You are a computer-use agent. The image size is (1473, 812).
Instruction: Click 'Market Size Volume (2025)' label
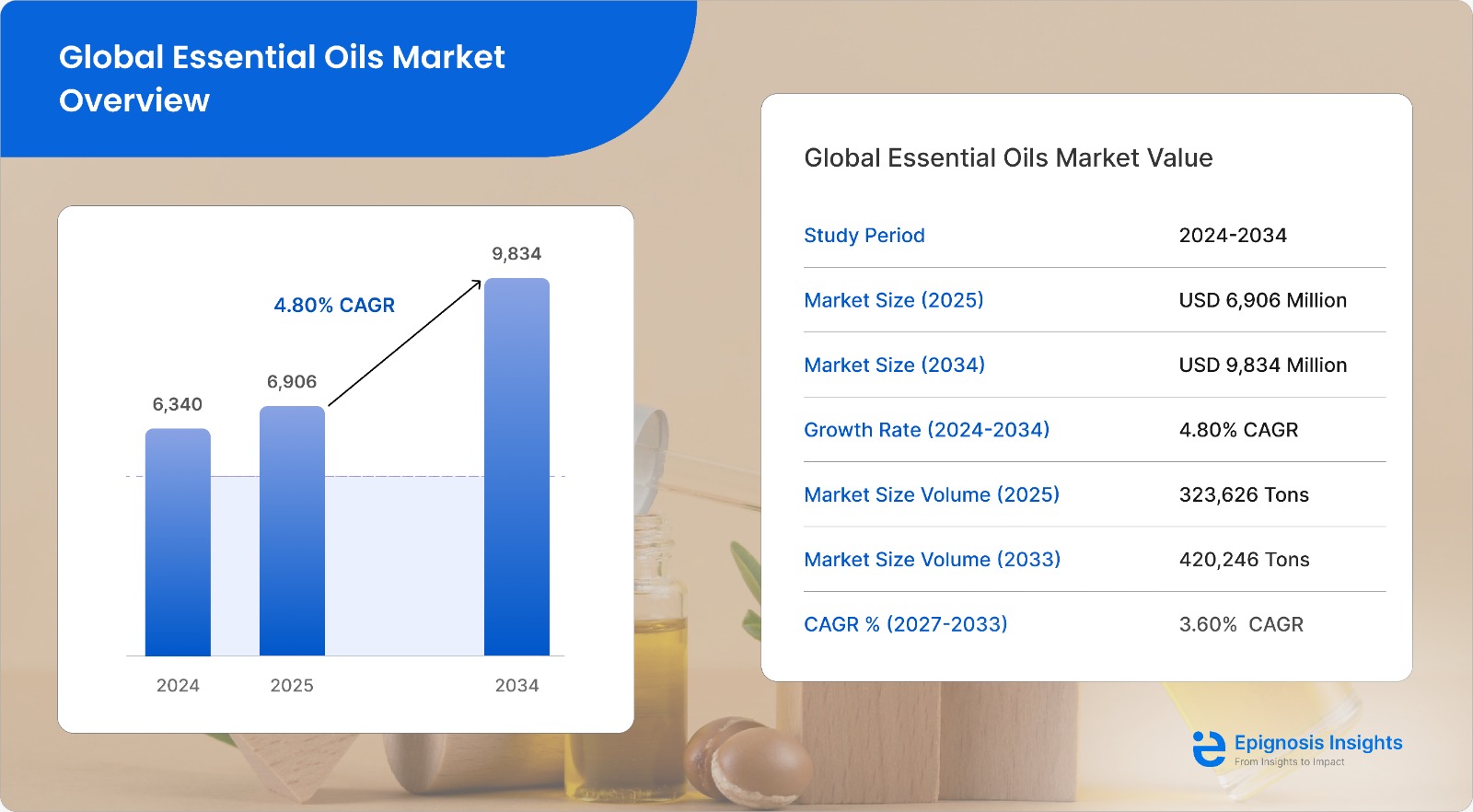coord(932,495)
